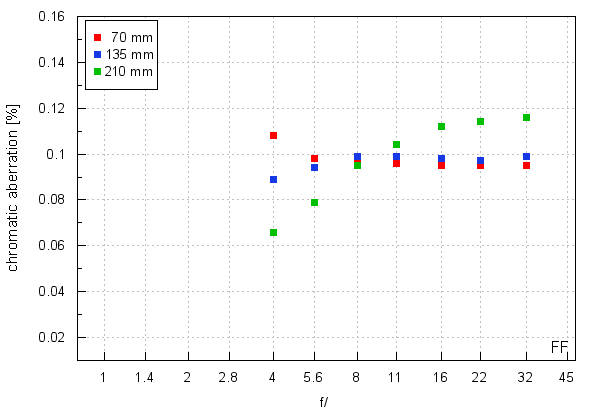Select the green data point at f/32
The image size is (600, 415).
tap(526, 117)
